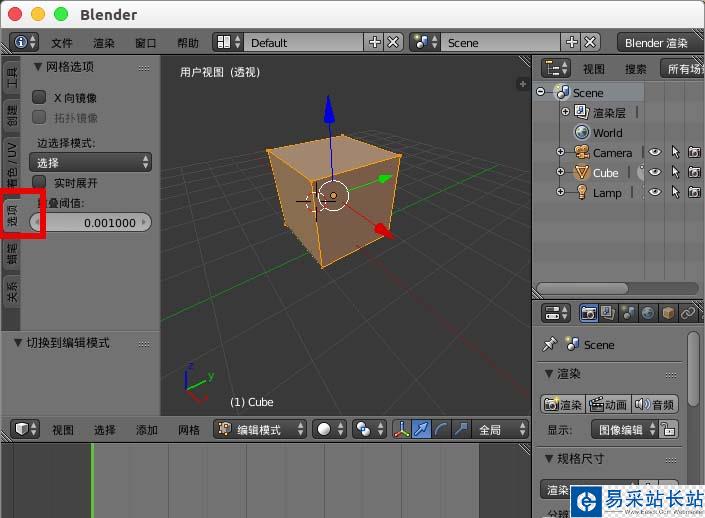The image size is (705, 518).
Task: Toggle Camera visibility eye icon
Action: [x=655, y=152]
